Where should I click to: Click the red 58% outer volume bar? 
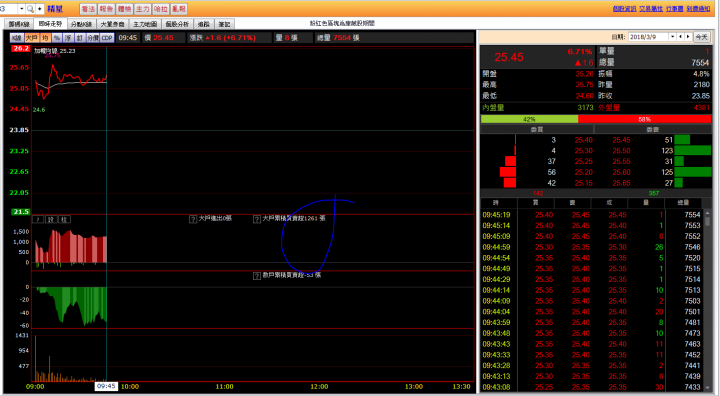click(644, 119)
